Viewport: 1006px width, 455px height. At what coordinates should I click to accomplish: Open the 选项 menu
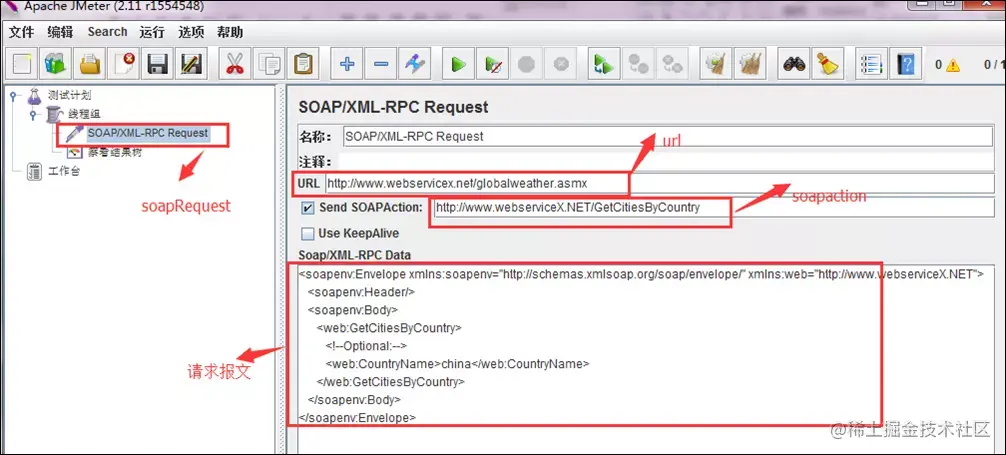[191, 32]
